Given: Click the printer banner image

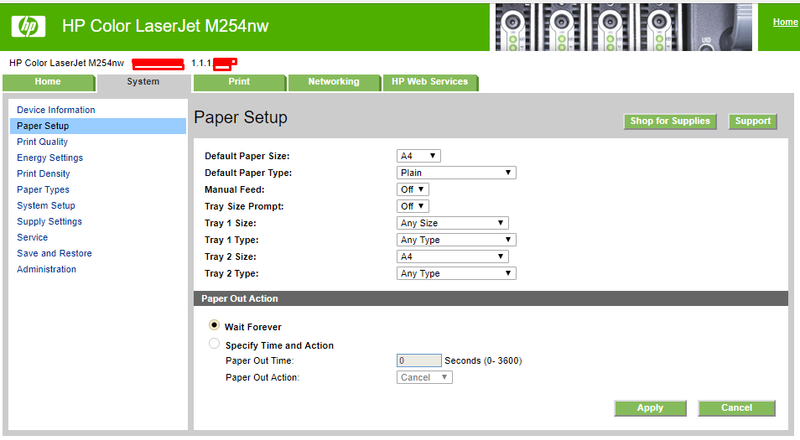Looking at the screenshot, I should coord(623,27).
